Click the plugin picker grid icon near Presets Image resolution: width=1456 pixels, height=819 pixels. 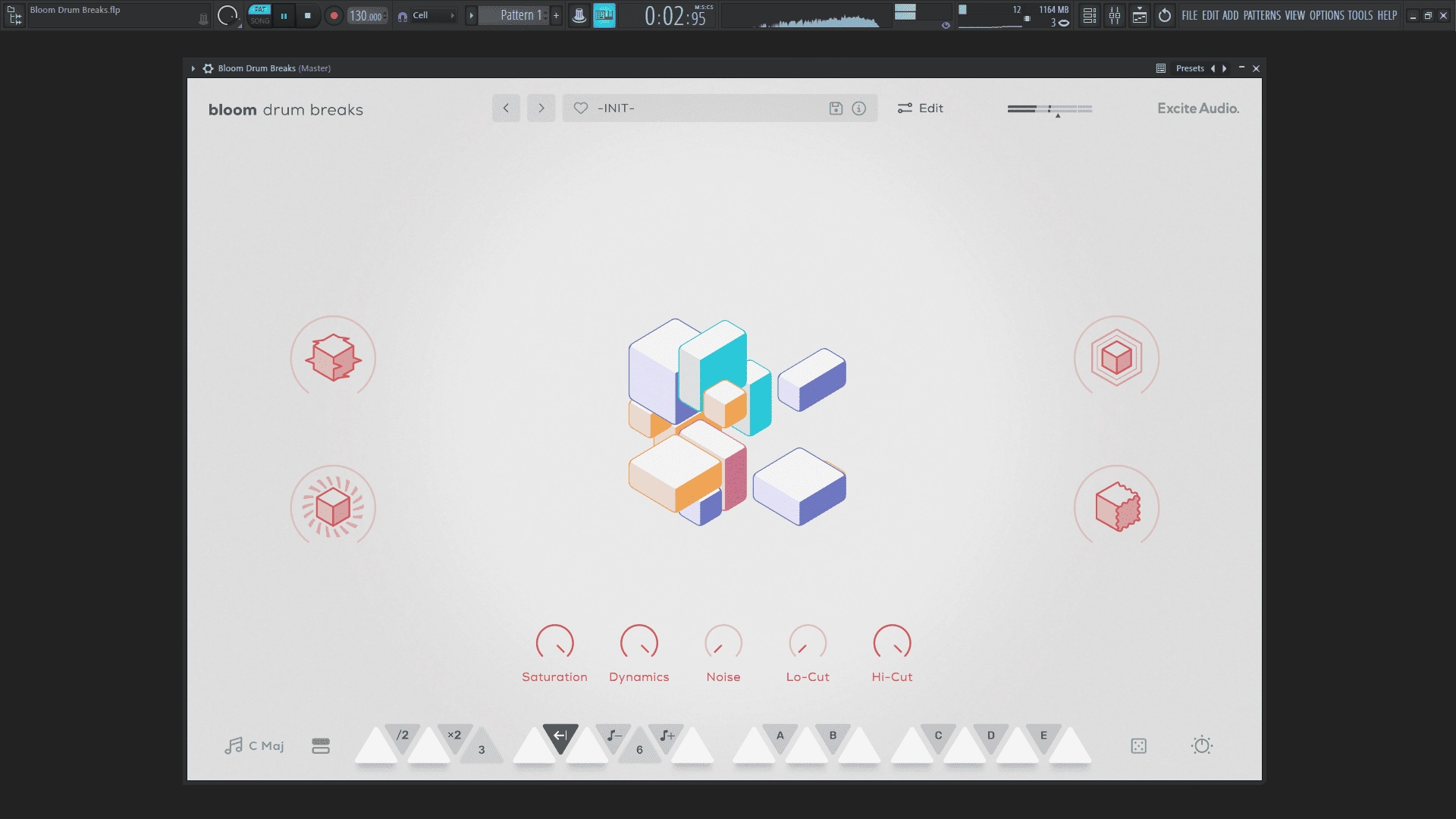click(x=1161, y=68)
